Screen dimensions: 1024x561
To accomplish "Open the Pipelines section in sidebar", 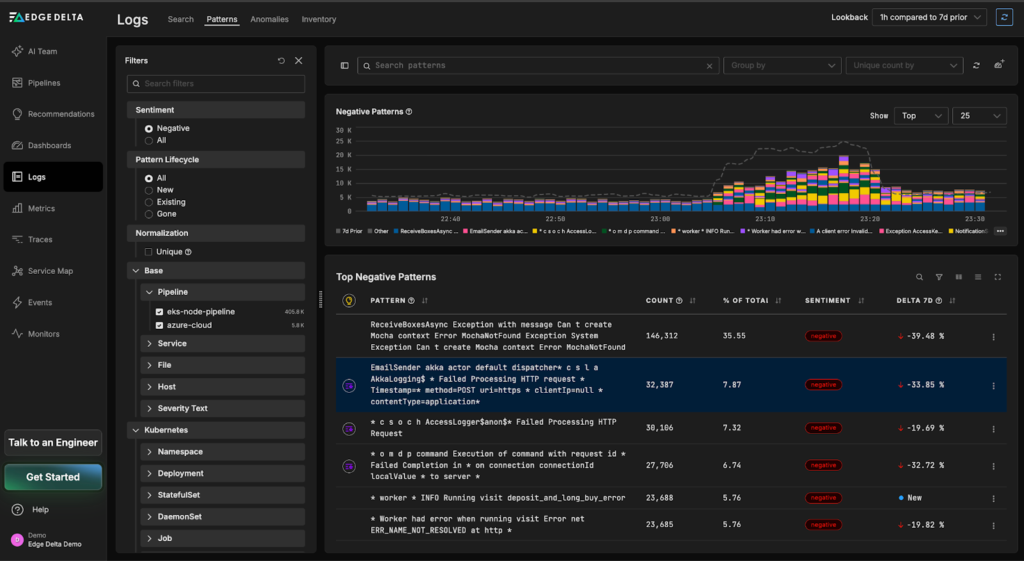I will point(44,83).
